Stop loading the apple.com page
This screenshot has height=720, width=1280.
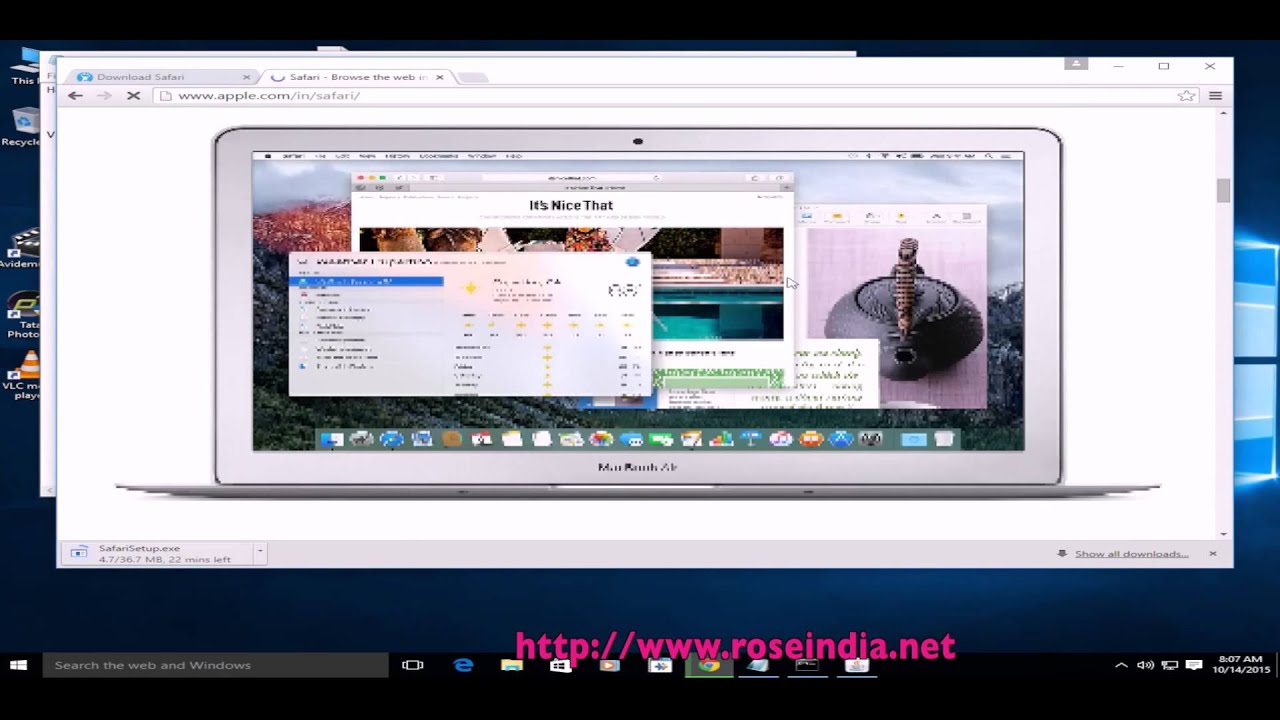[133, 96]
